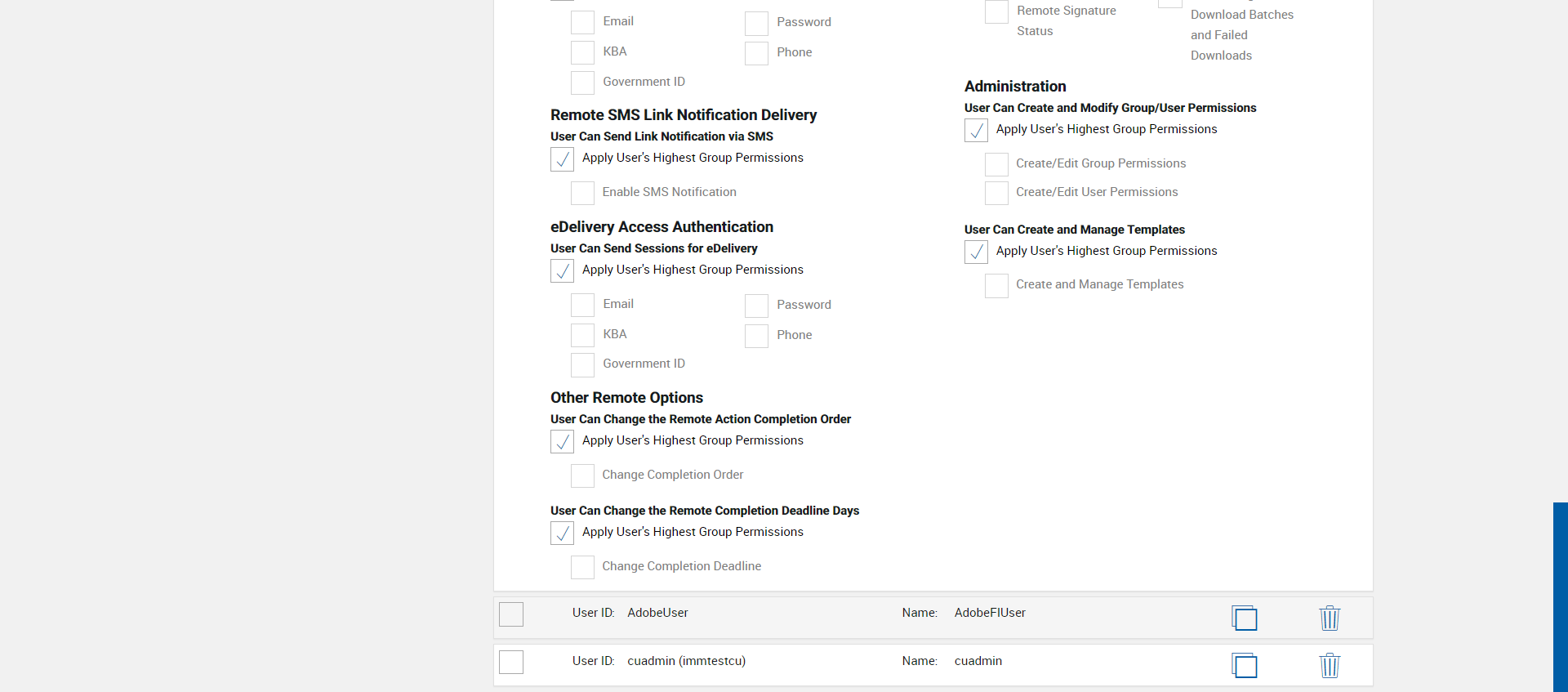Expand the cuadmin (immtestcu) user row
The width and height of the screenshot is (1568, 692).
coord(686,662)
